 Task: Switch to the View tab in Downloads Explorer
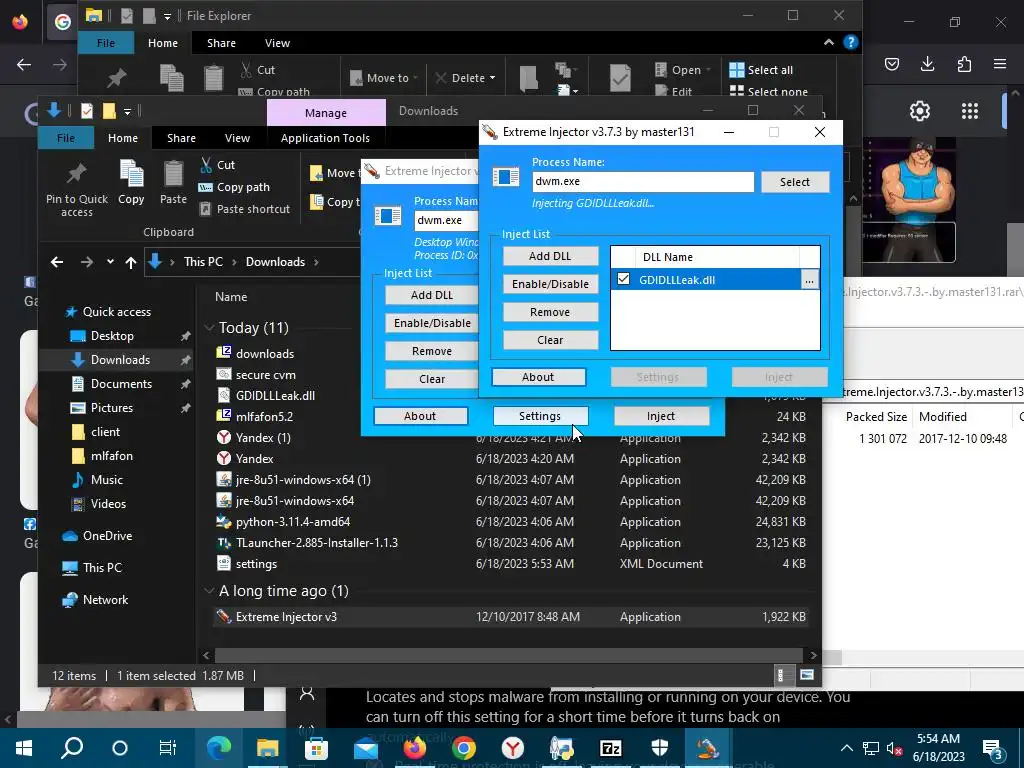point(237,138)
